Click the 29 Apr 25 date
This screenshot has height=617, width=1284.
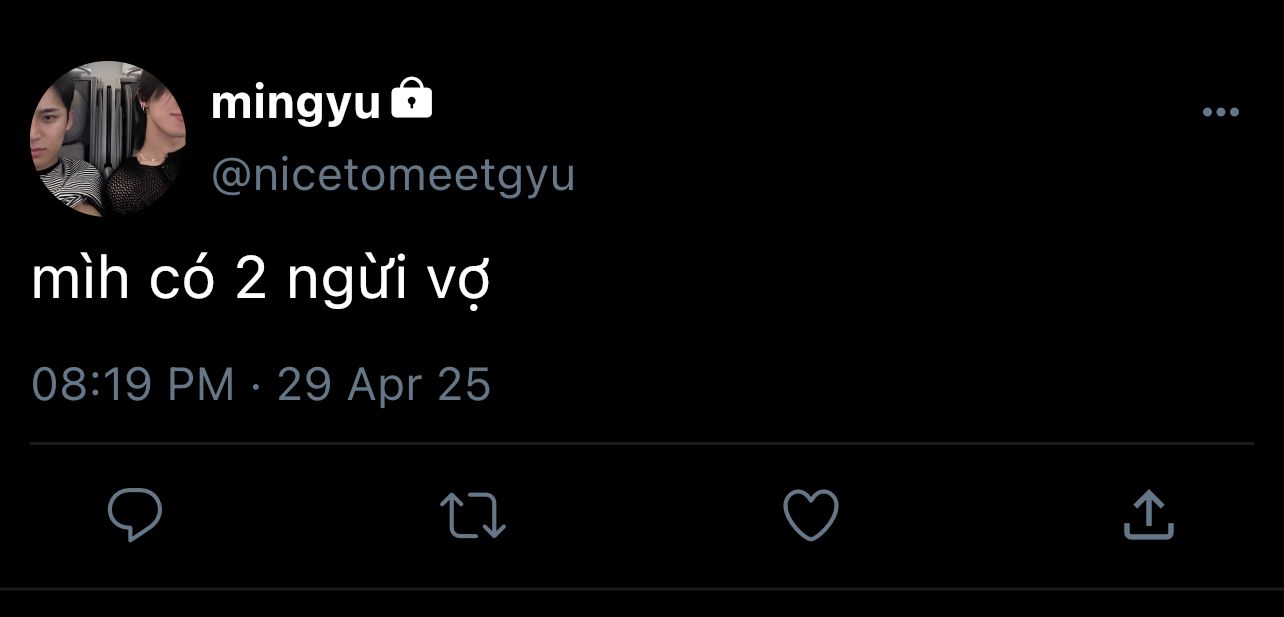[x=384, y=385]
